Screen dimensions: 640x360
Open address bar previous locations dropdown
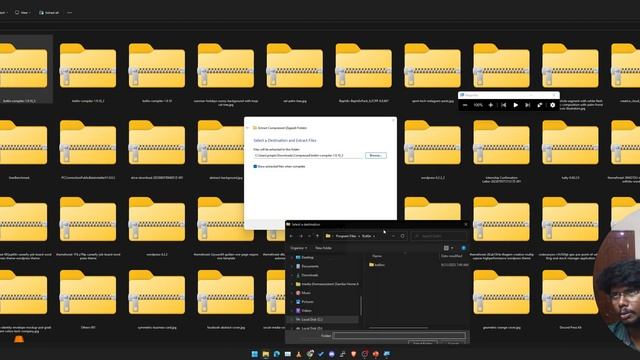(393, 236)
